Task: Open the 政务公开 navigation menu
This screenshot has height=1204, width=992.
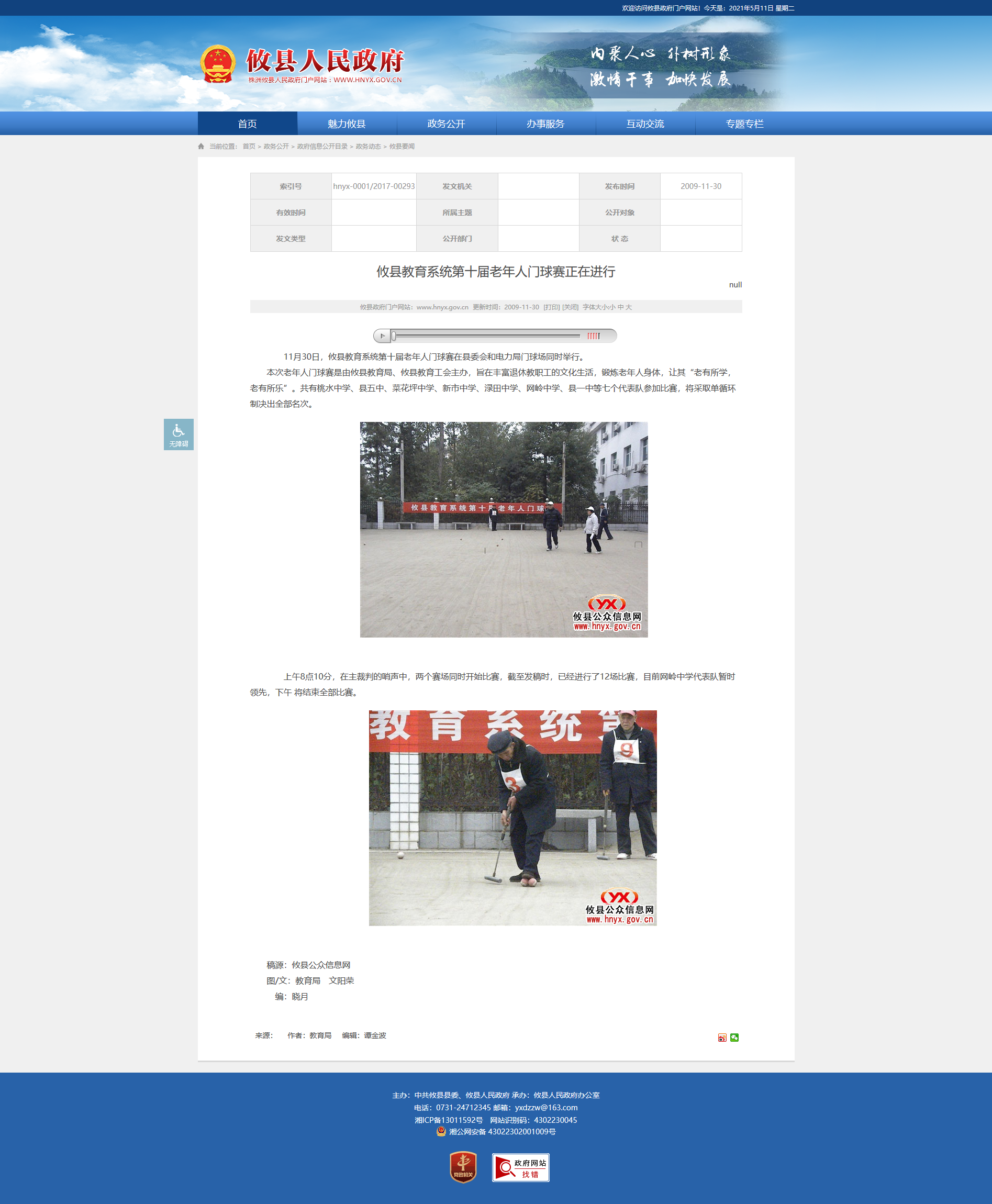Action: coord(445,124)
